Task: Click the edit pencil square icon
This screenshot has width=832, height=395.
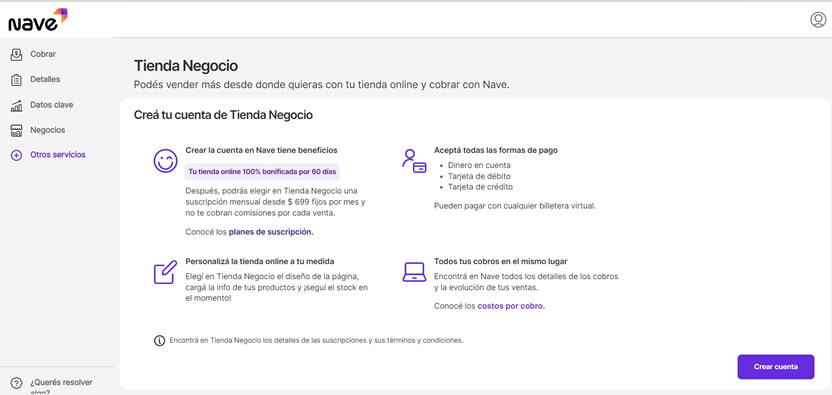Action: click(165, 272)
